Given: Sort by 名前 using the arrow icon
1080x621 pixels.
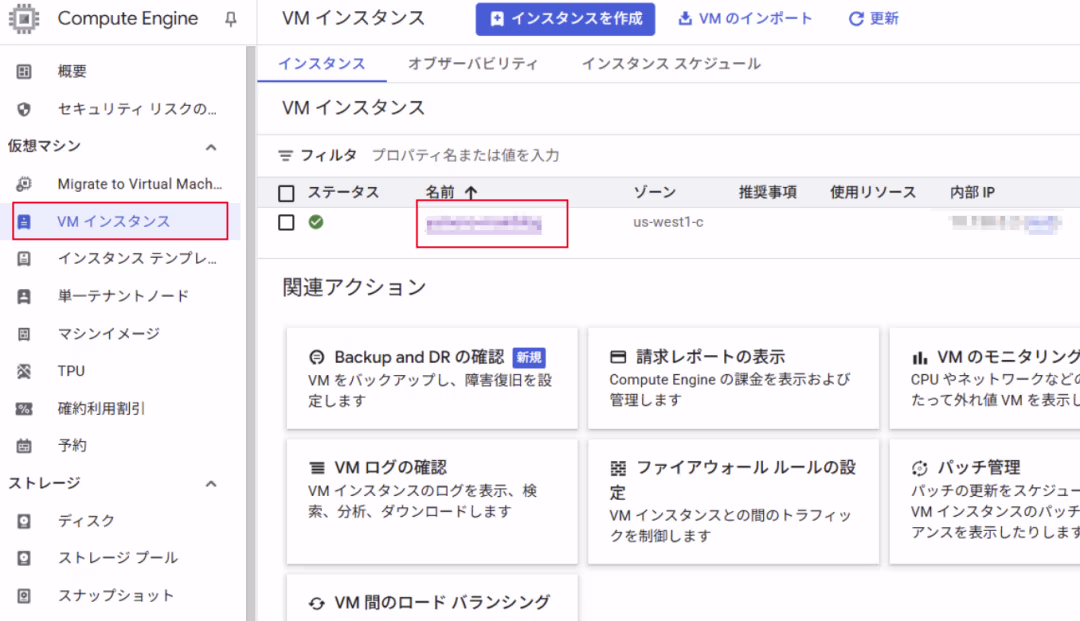Looking at the screenshot, I should (471, 192).
